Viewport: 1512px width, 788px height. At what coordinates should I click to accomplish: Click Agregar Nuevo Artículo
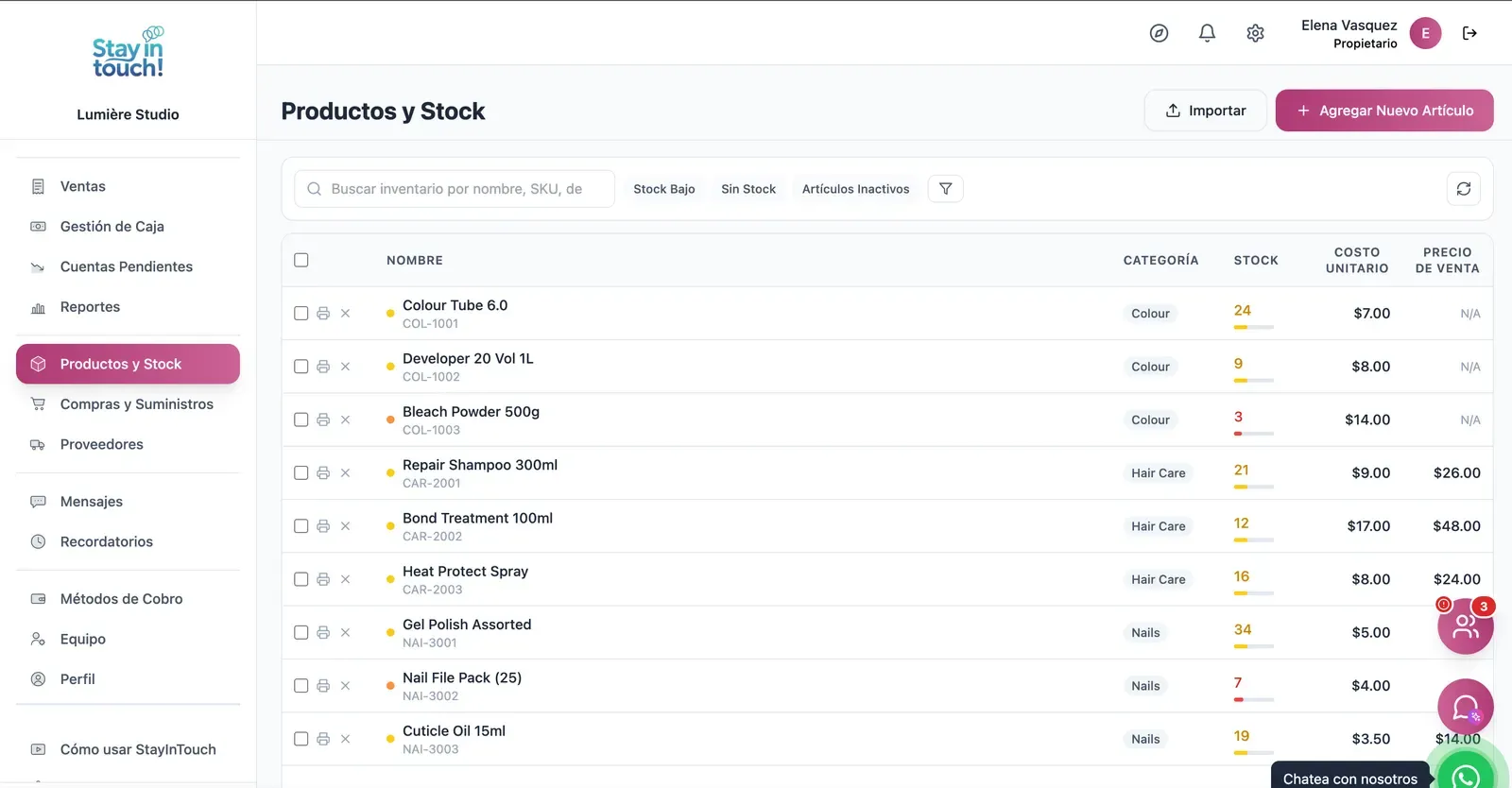pos(1384,111)
